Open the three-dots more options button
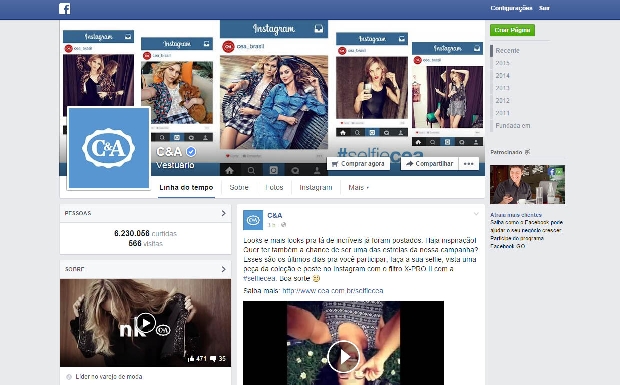This screenshot has width=620, height=385. (469, 164)
